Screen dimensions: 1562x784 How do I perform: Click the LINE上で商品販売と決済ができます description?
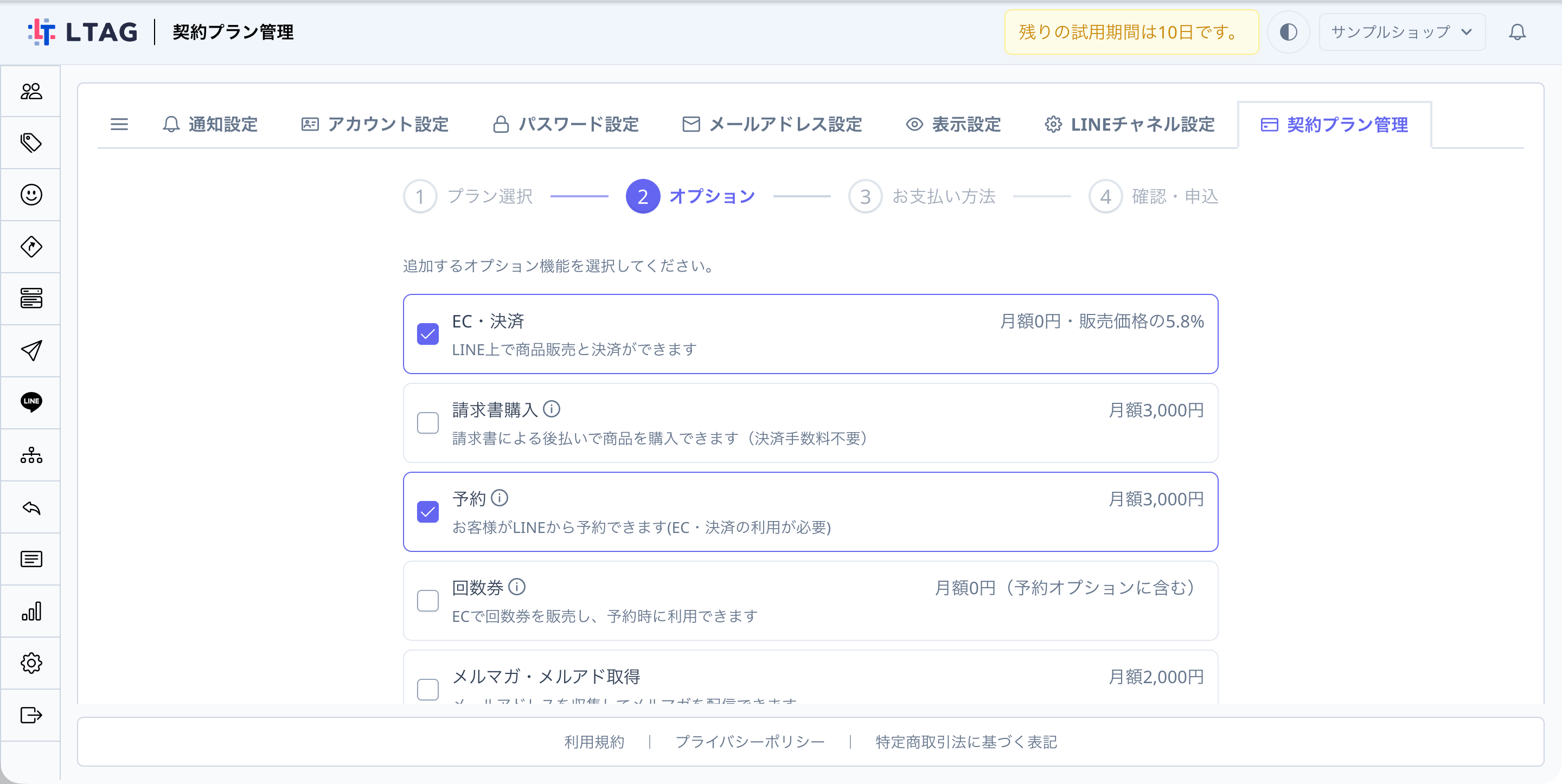tap(574, 349)
